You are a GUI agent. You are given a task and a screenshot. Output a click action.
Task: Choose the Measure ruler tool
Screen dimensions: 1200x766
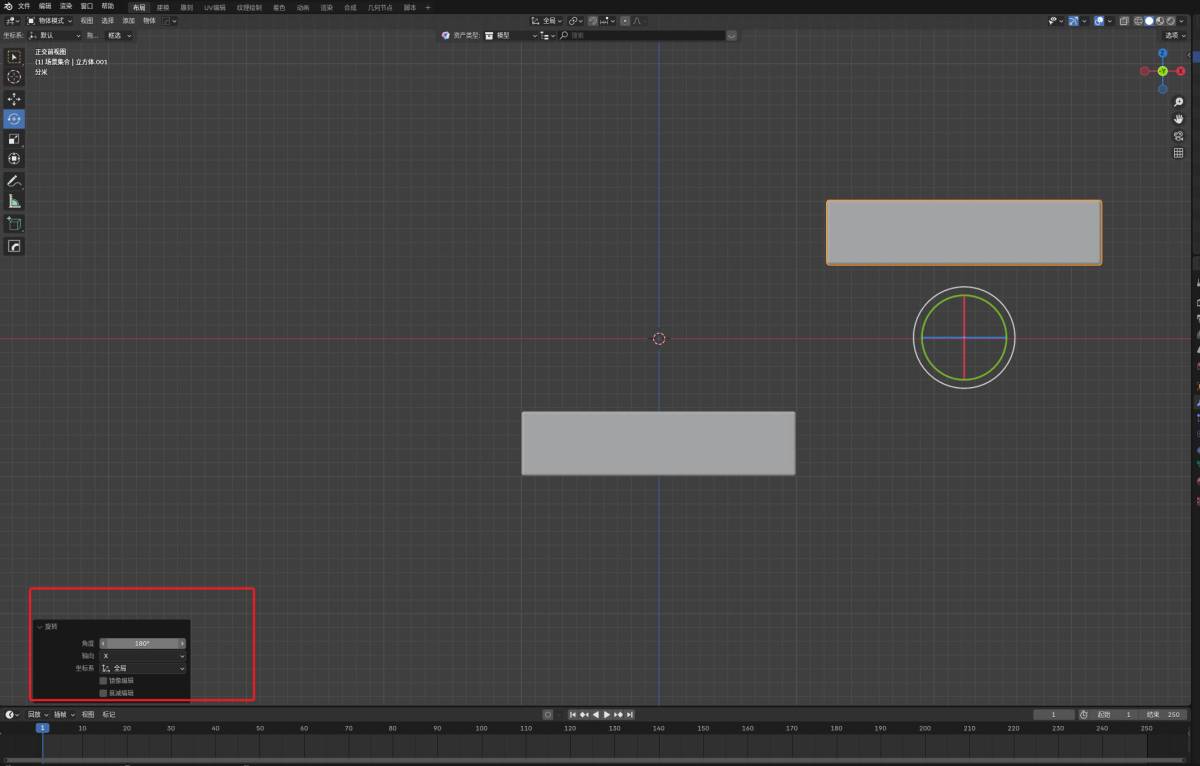[14, 202]
